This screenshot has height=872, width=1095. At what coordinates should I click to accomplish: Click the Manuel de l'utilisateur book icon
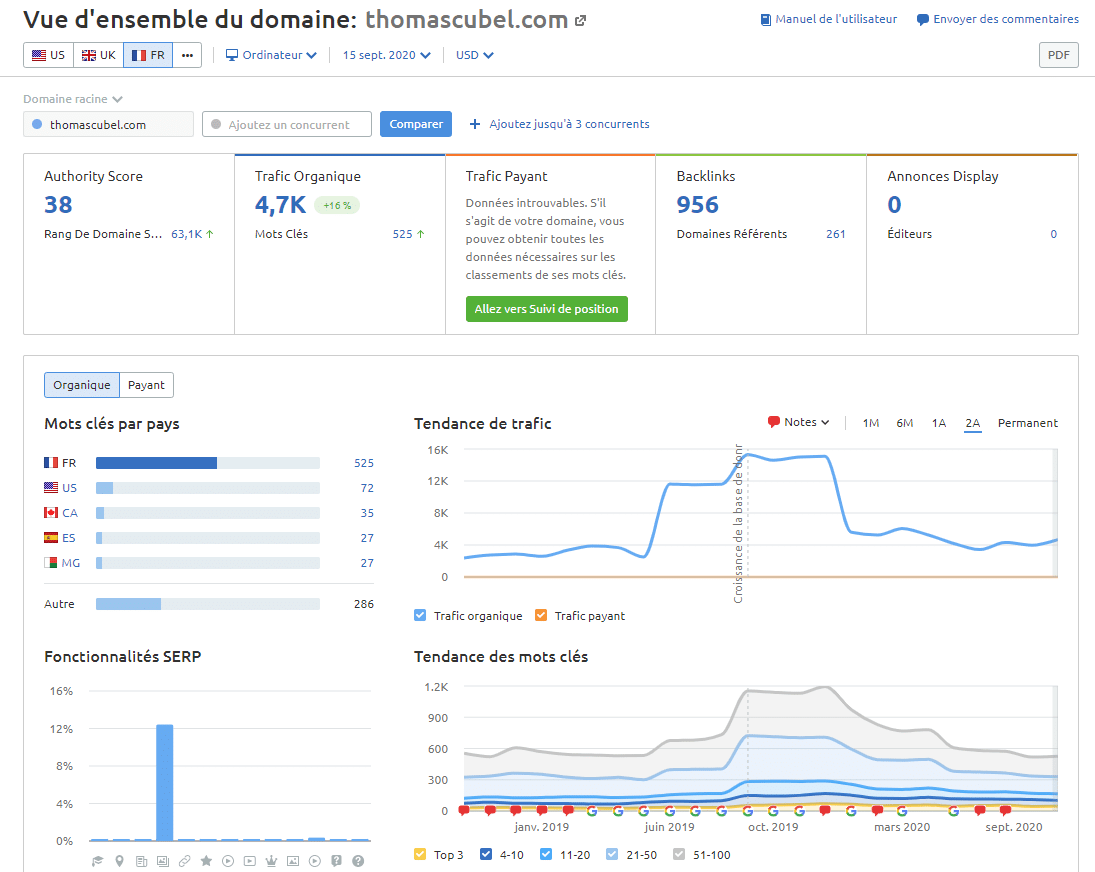pos(766,20)
